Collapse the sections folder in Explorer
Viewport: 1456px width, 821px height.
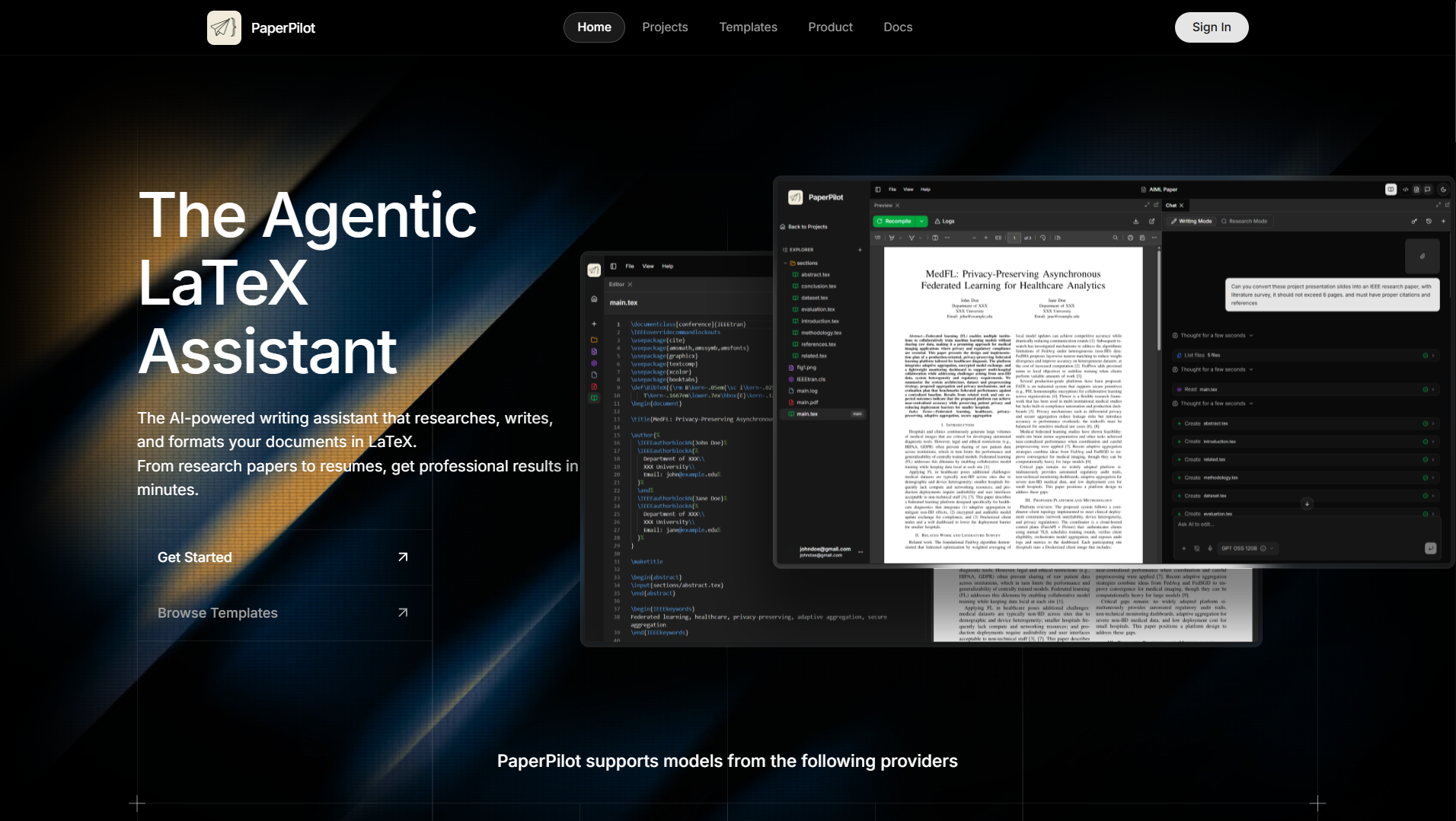786,263
